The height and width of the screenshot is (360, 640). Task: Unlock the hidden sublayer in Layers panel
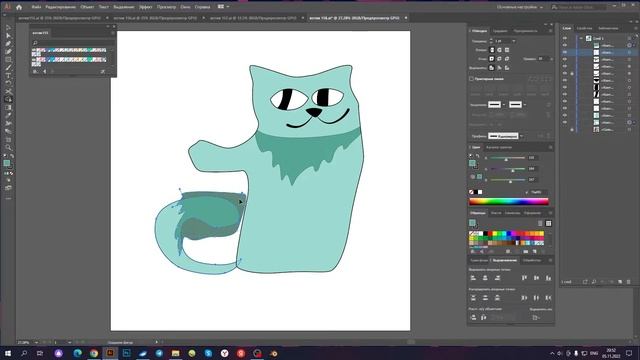click(x=572, y=129)
